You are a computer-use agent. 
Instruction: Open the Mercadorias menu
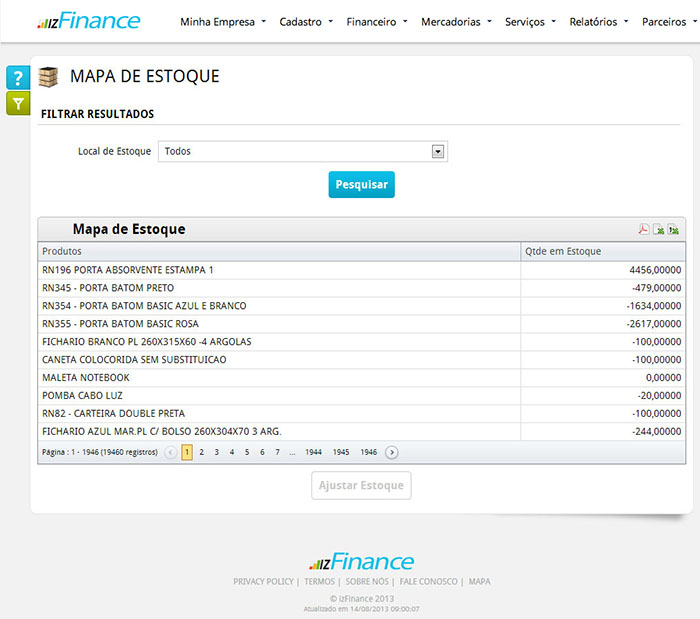pos(456,21)
